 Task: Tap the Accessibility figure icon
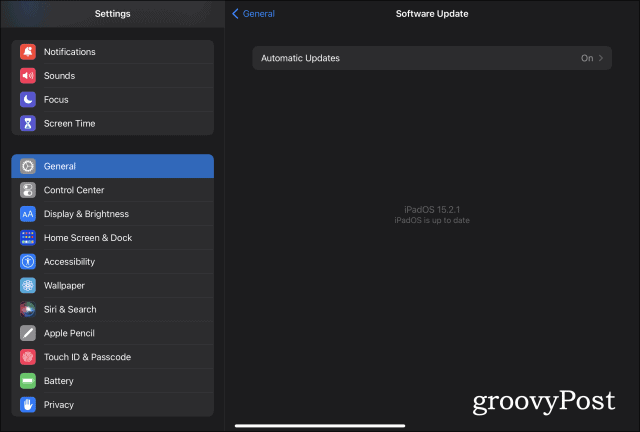28,262
